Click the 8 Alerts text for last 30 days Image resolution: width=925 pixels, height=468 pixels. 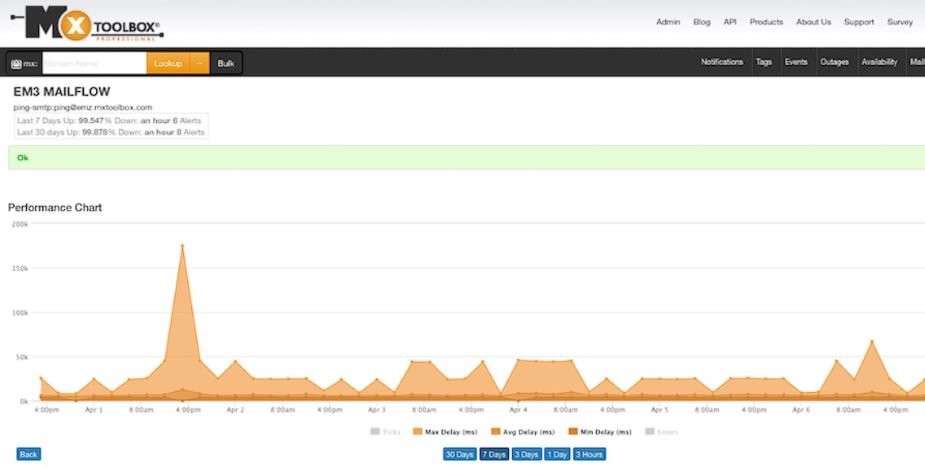pos(191,132)
